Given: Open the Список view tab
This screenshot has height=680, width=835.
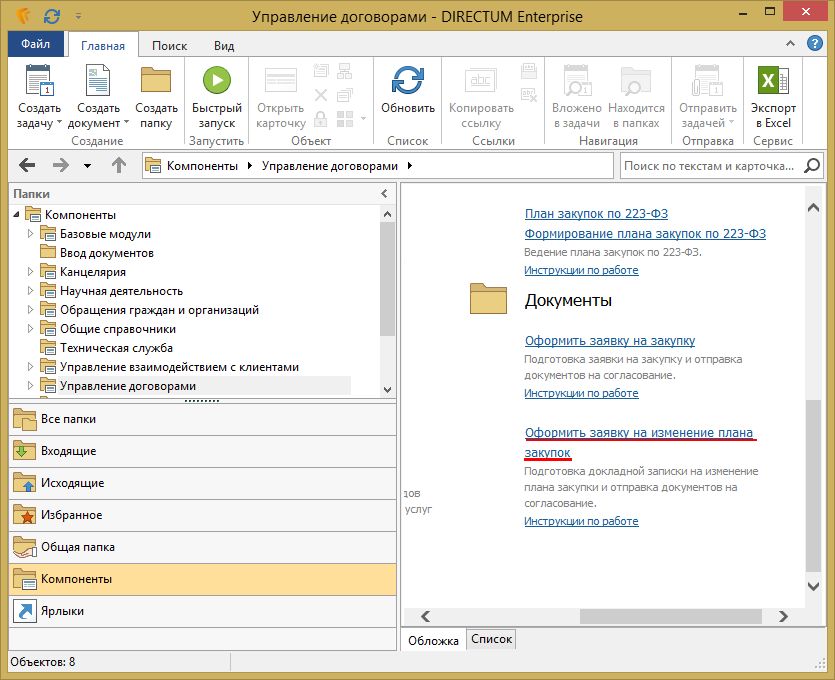Looking at the screenshot, I should point(491,639).
